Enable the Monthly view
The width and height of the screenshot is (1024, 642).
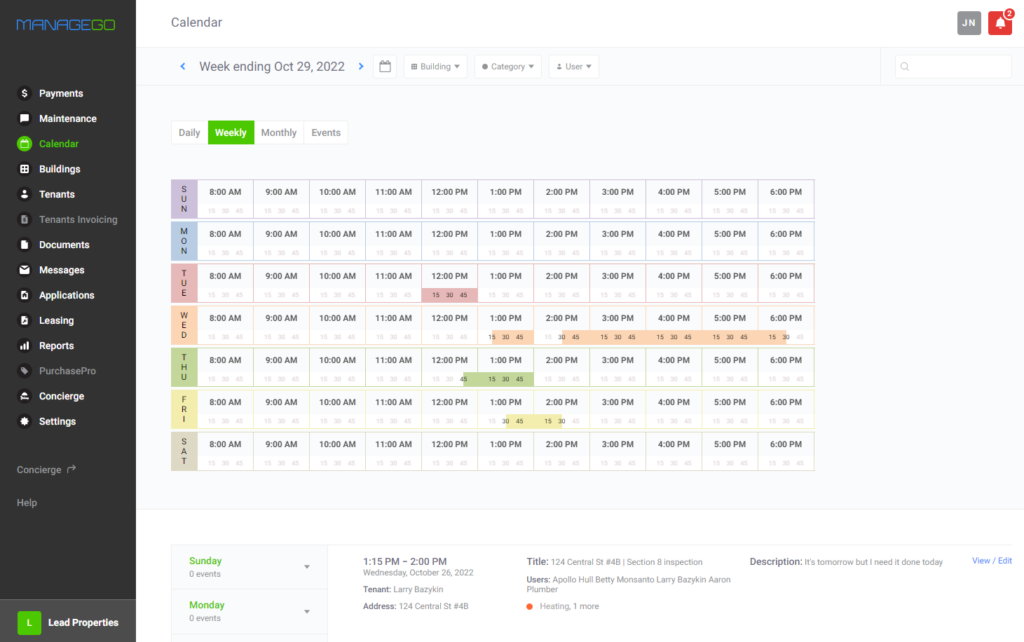(x=278, y=131)
